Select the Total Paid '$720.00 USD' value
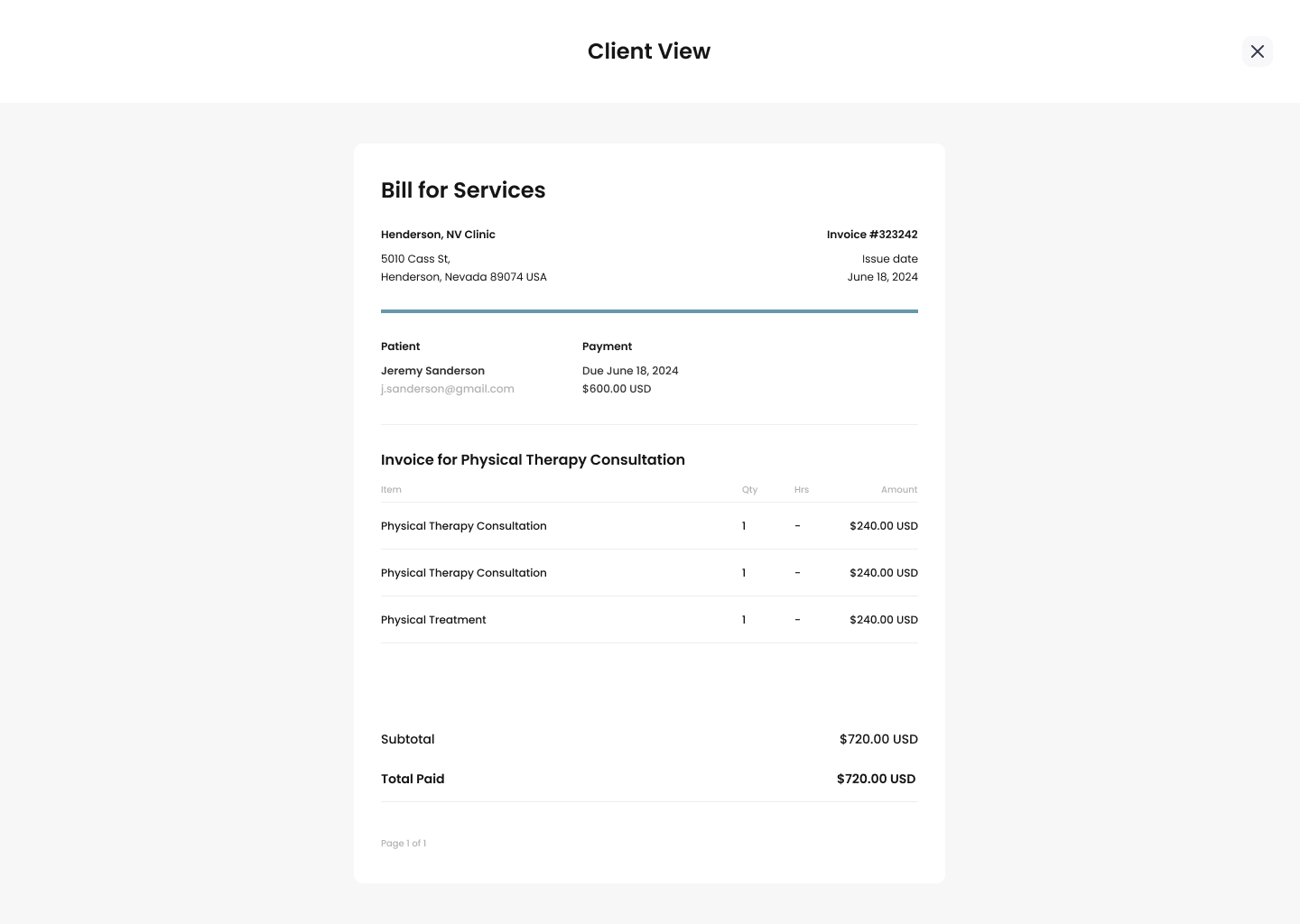The image size is (1300, 924). [x=876, y=779]
